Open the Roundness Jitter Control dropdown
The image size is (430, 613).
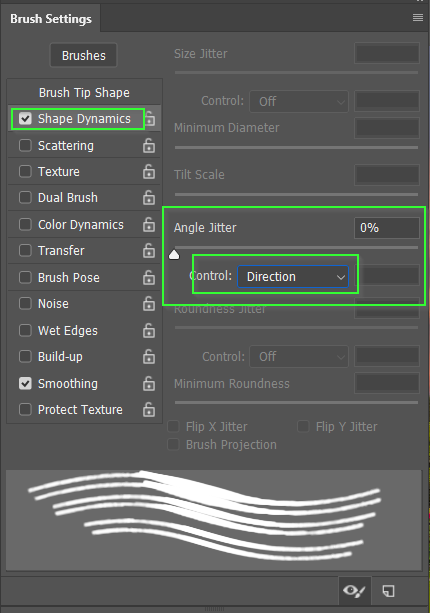pyautogui.click(x=299, y=357)
